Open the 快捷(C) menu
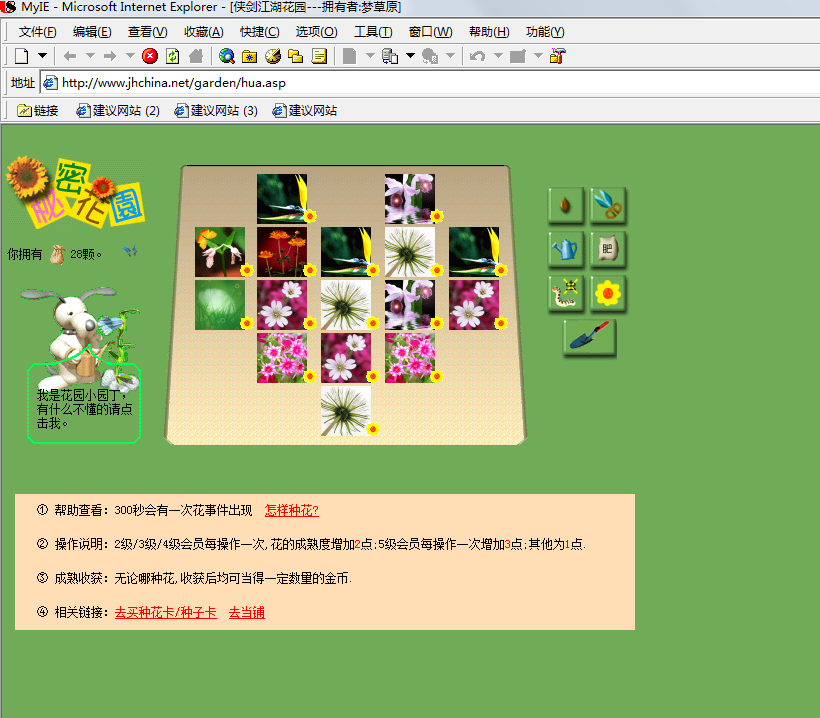820x718 pixels. pyautogui.click(x=259, y=32)
